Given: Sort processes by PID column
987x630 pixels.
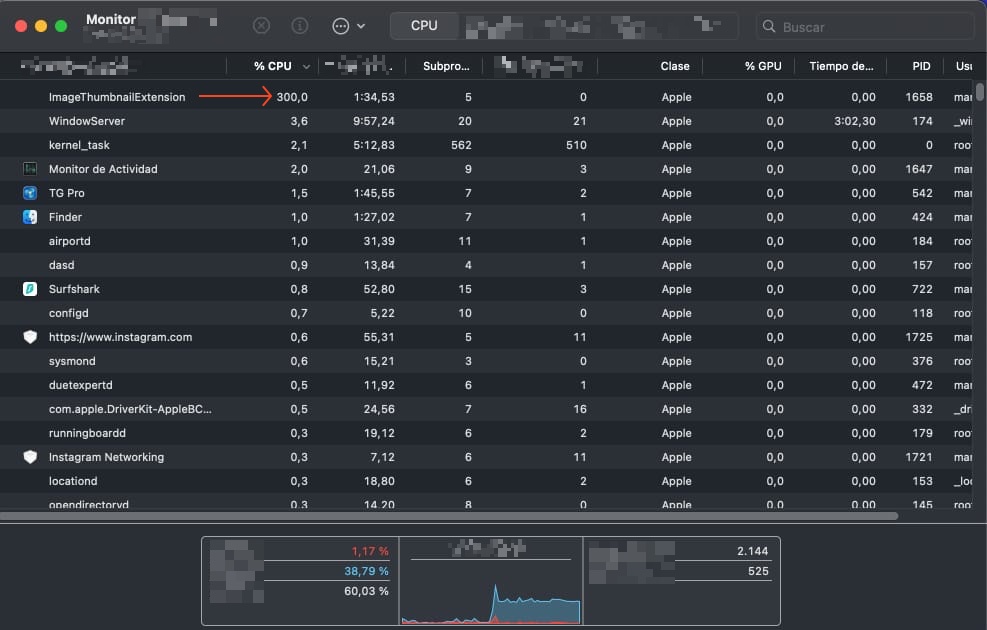Looking at the screenshot, I should point(921,66).
